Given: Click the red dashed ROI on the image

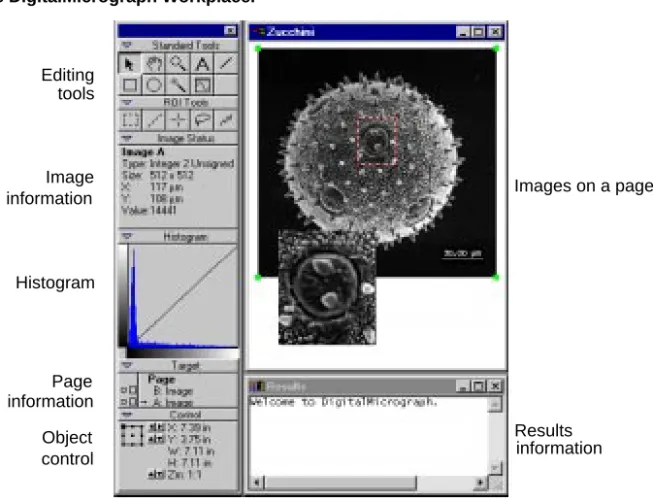Looking at the screenshot, I should [377, 140].
